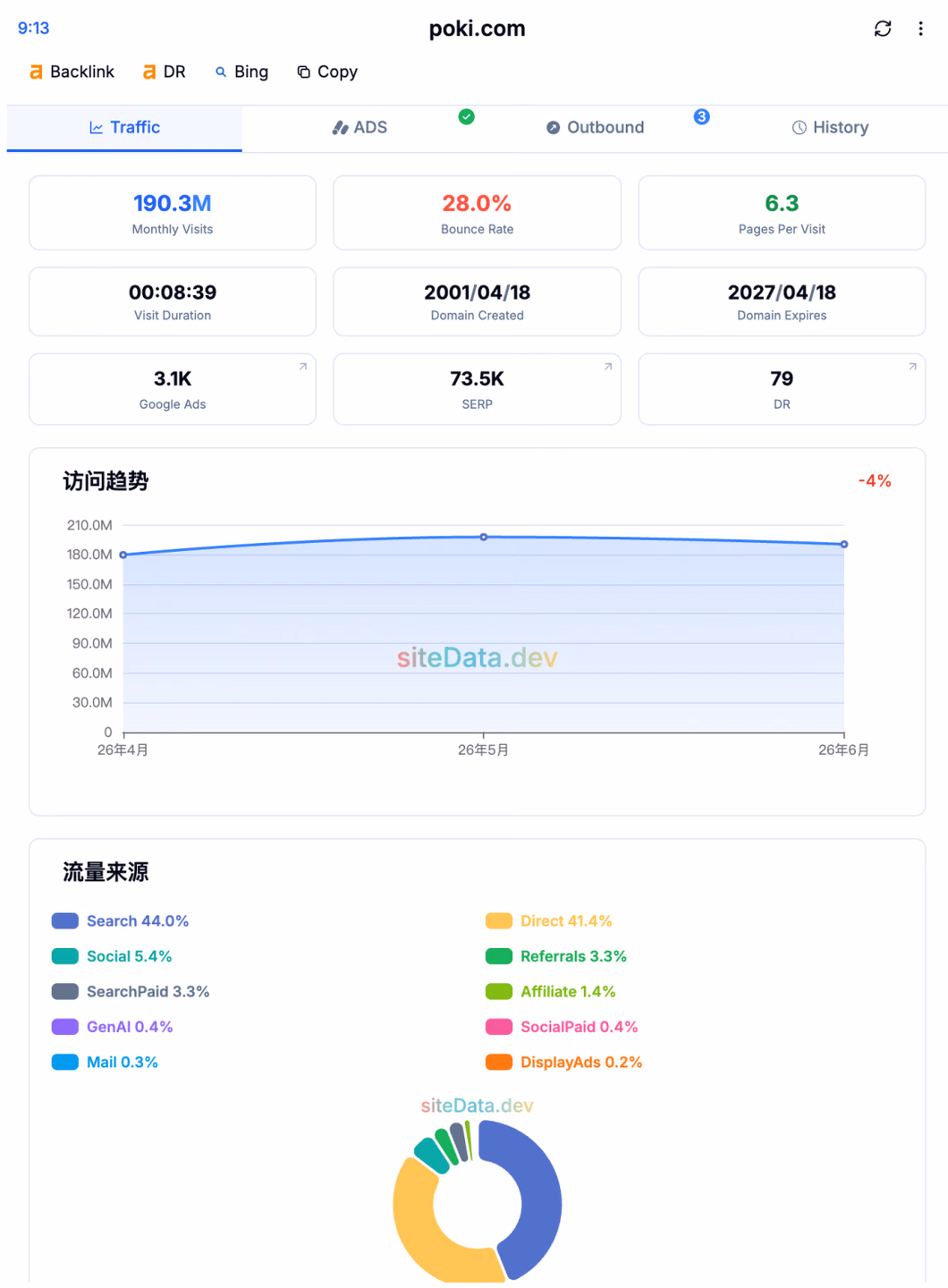Toggle the Direct 41.4% legend swatch
The image size is (948, 1288).
click(x=499, y=921)
